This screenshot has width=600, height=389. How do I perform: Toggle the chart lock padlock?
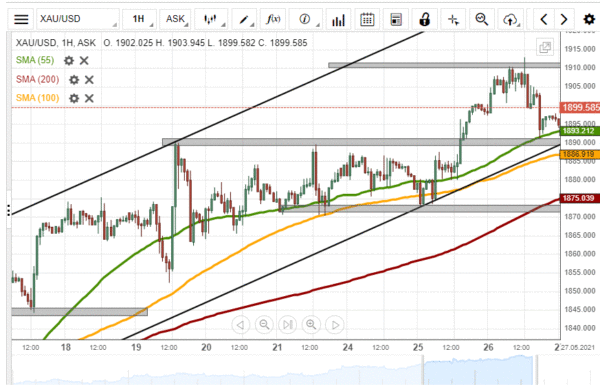(x=424, y=19)
